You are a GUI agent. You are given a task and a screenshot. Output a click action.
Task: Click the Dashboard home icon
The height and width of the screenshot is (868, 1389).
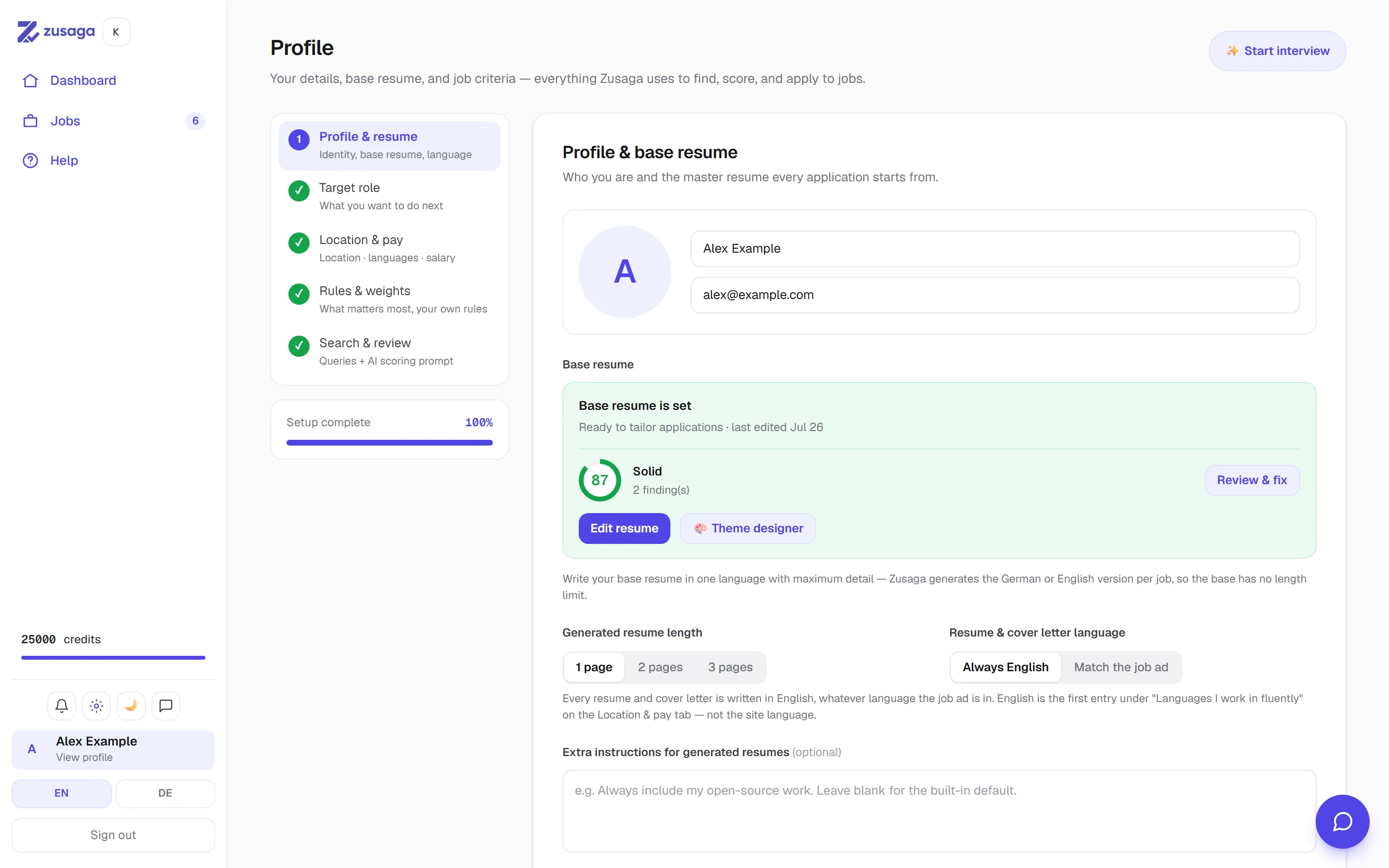[x=30, y=81]
